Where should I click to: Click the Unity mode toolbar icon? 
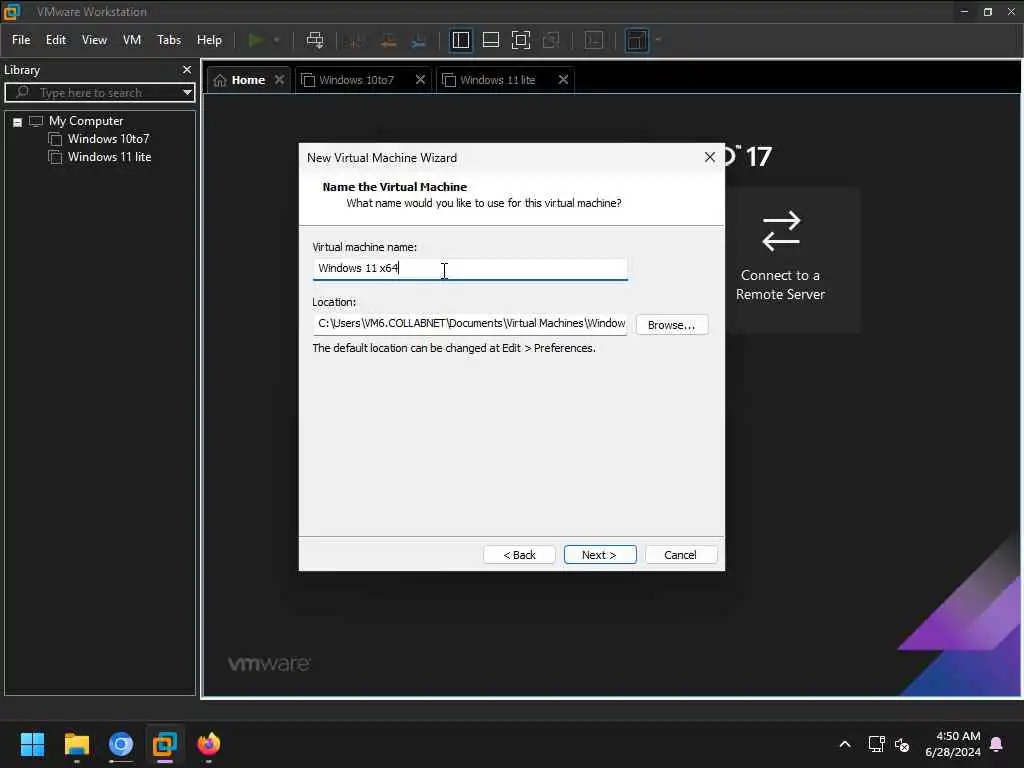click(551, 40)
